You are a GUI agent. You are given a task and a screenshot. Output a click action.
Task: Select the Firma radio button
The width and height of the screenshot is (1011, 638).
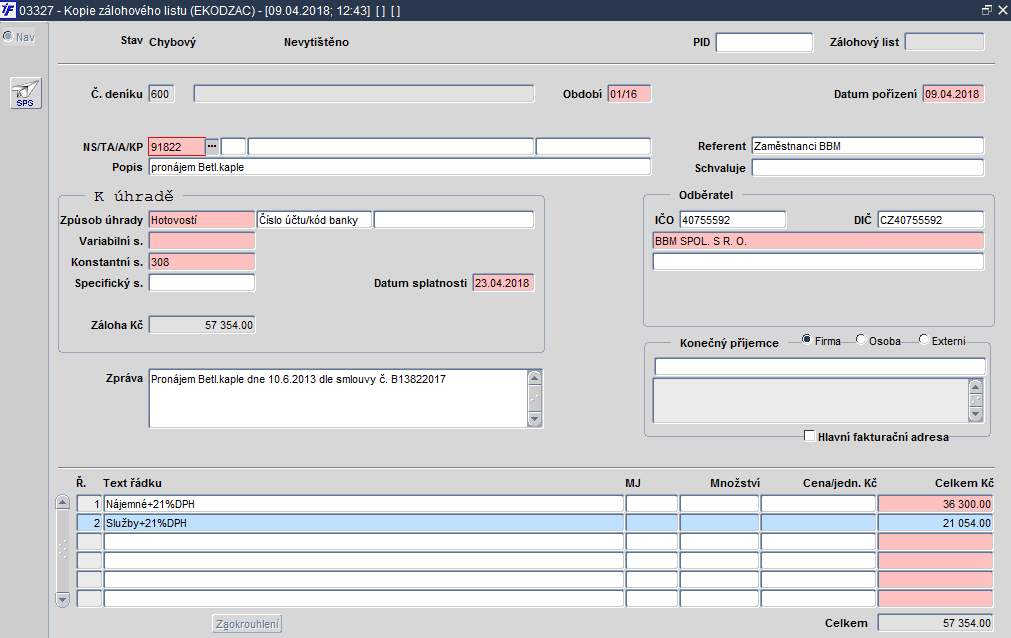807,339
